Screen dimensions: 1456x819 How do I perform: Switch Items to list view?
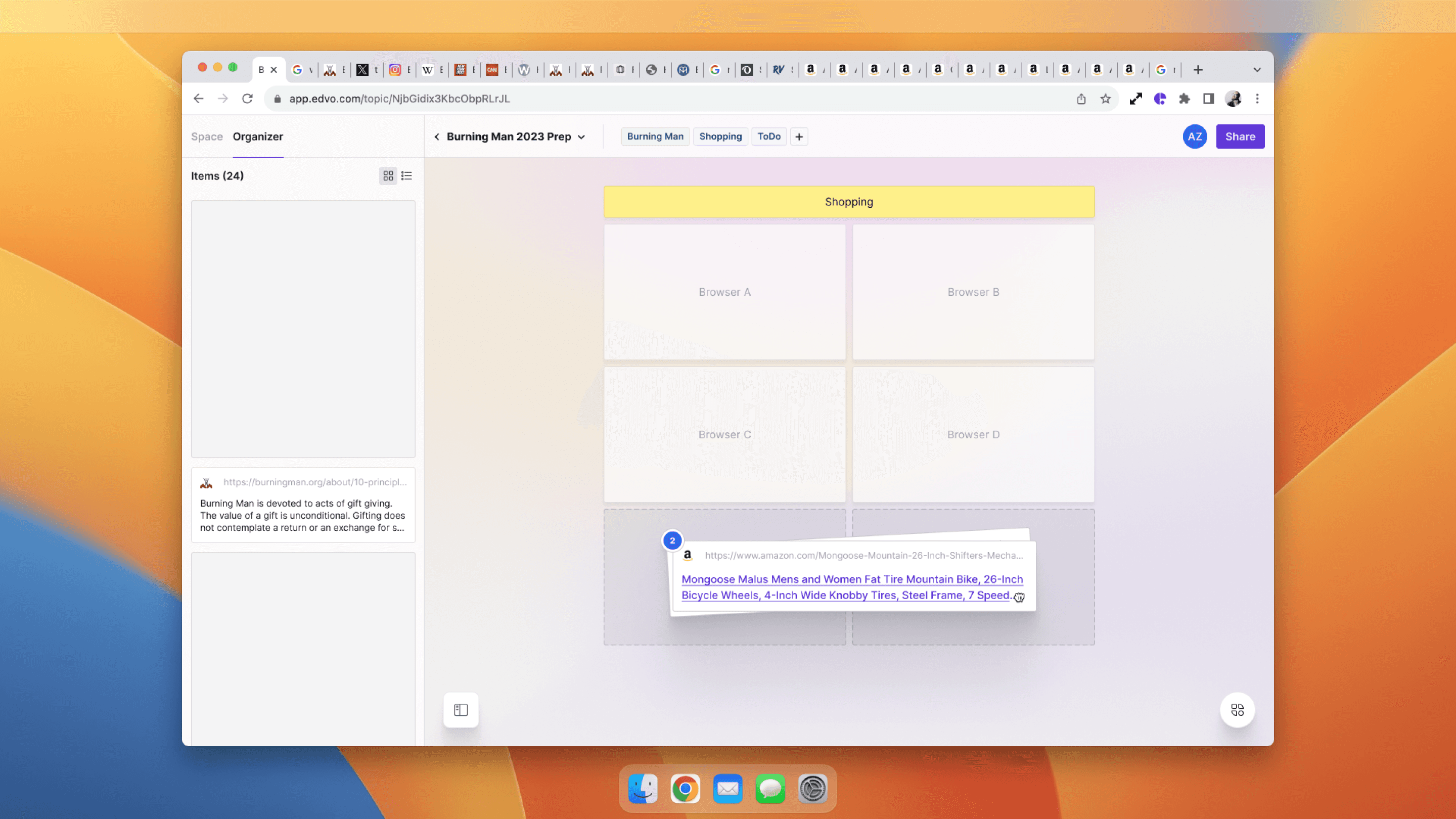pyautogui.click(x=406, y=176)
